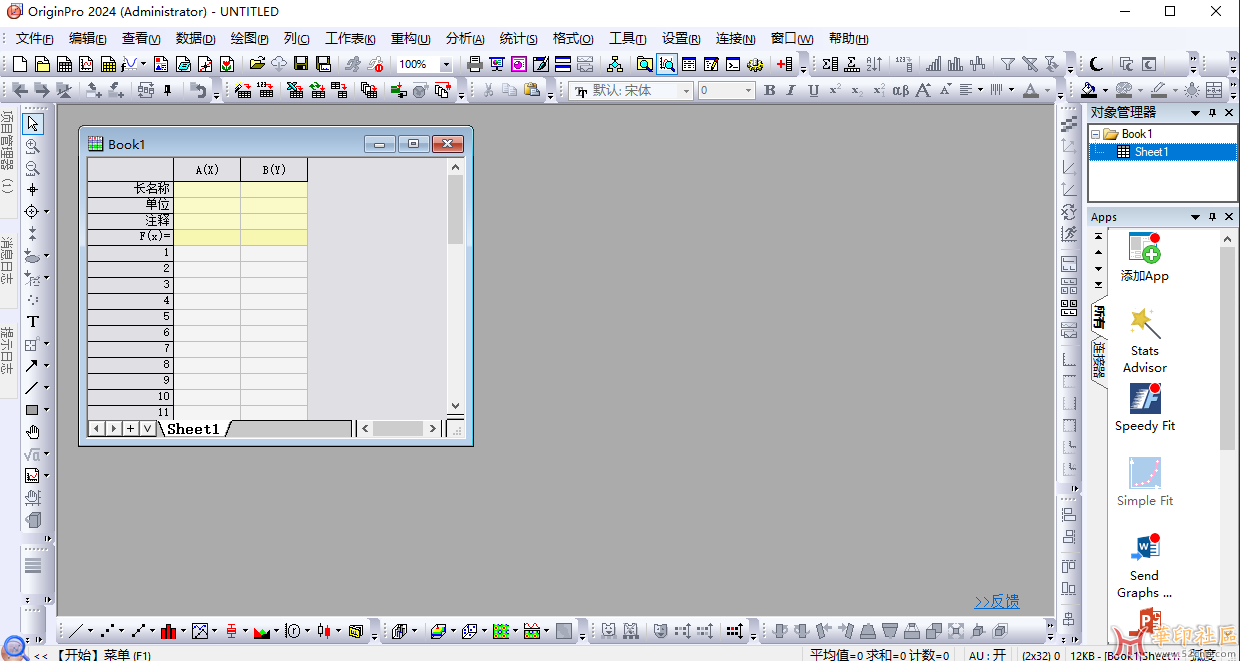Save the project with the floppy disk icon
The width and height of the screenshot is (1240, 661).
(x=301, y=64)
